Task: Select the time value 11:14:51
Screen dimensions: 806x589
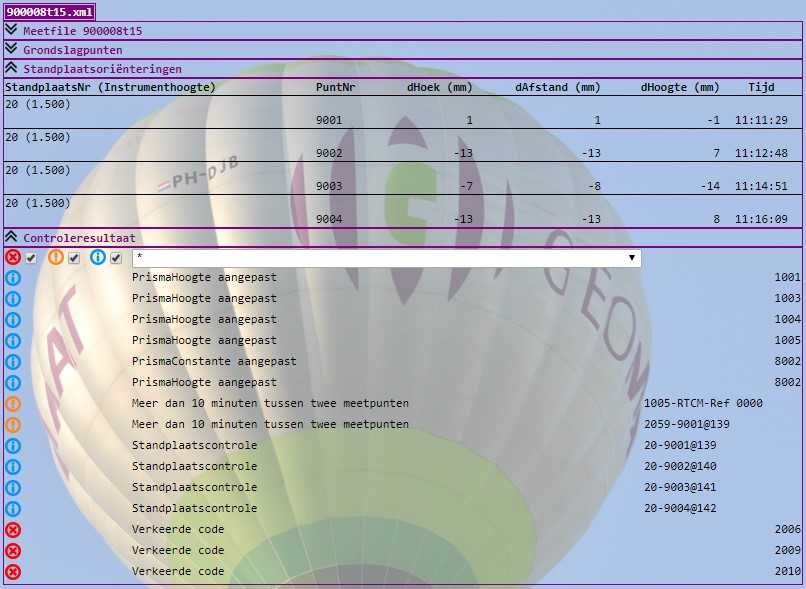Action: 761,186
